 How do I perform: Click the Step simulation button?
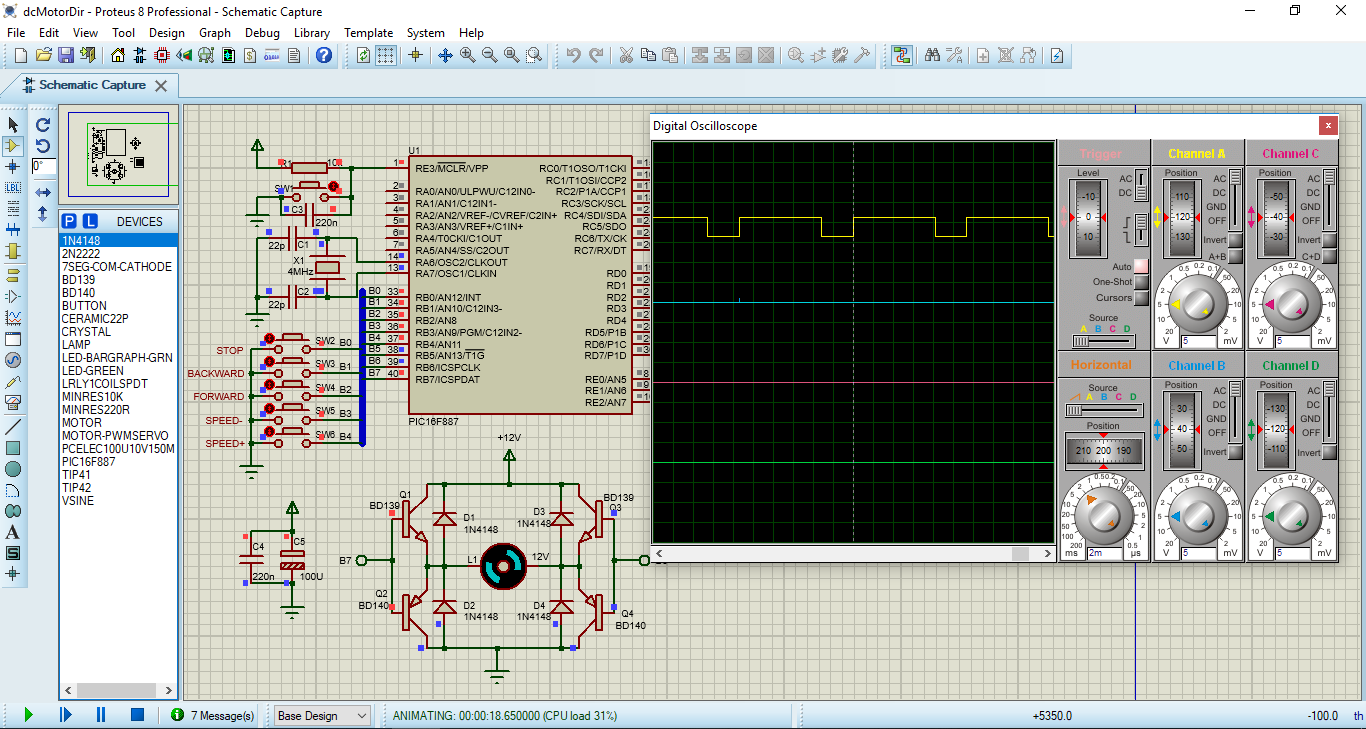65,715
